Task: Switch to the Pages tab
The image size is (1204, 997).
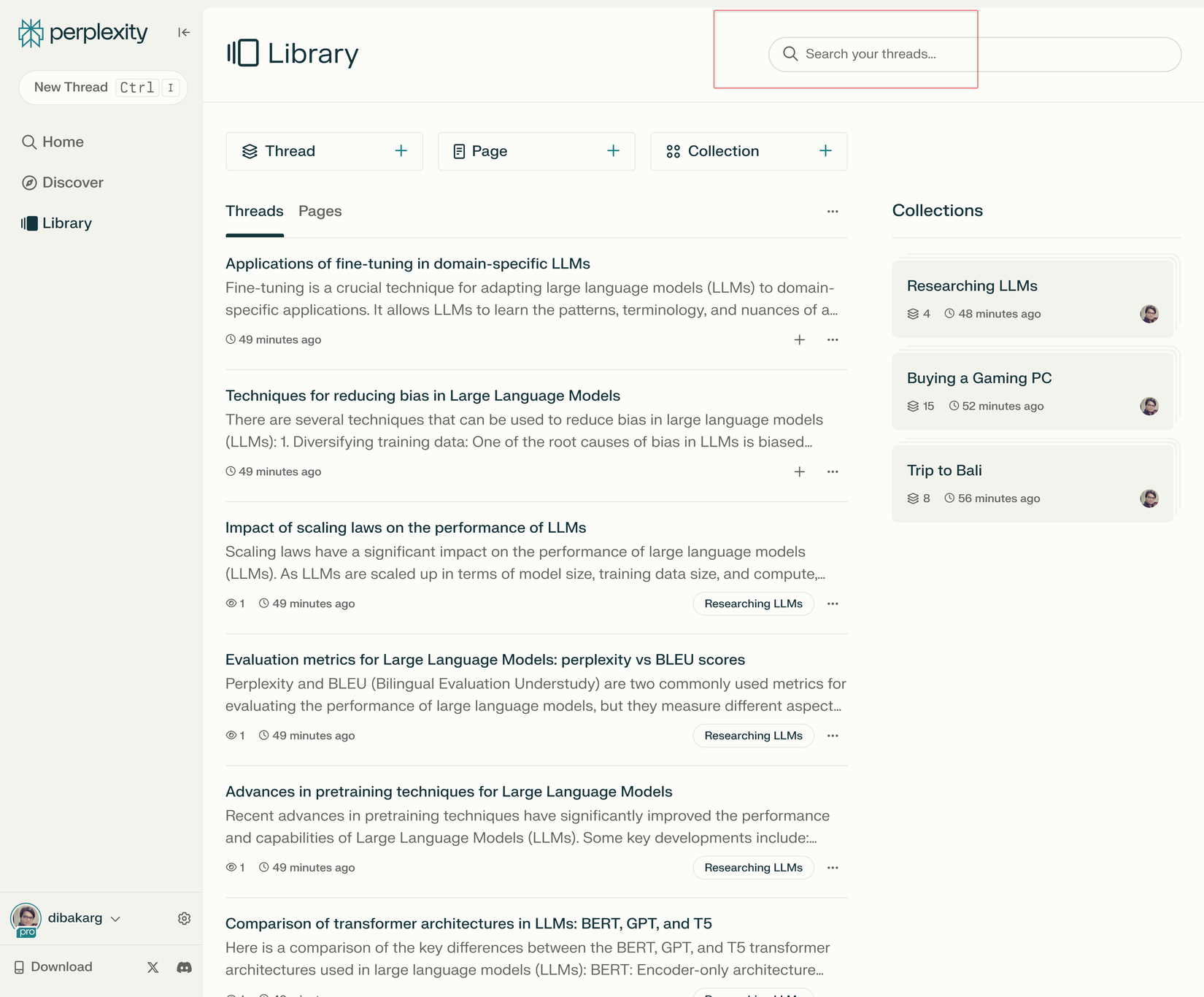Action: (320, 212)
